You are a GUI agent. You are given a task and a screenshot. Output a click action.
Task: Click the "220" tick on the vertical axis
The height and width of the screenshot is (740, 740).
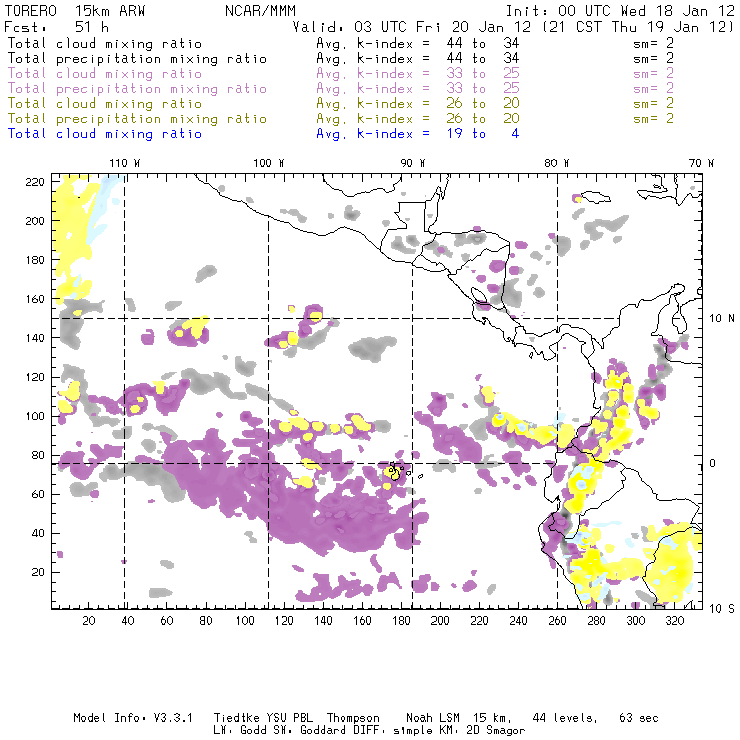[x=35, y=182]
